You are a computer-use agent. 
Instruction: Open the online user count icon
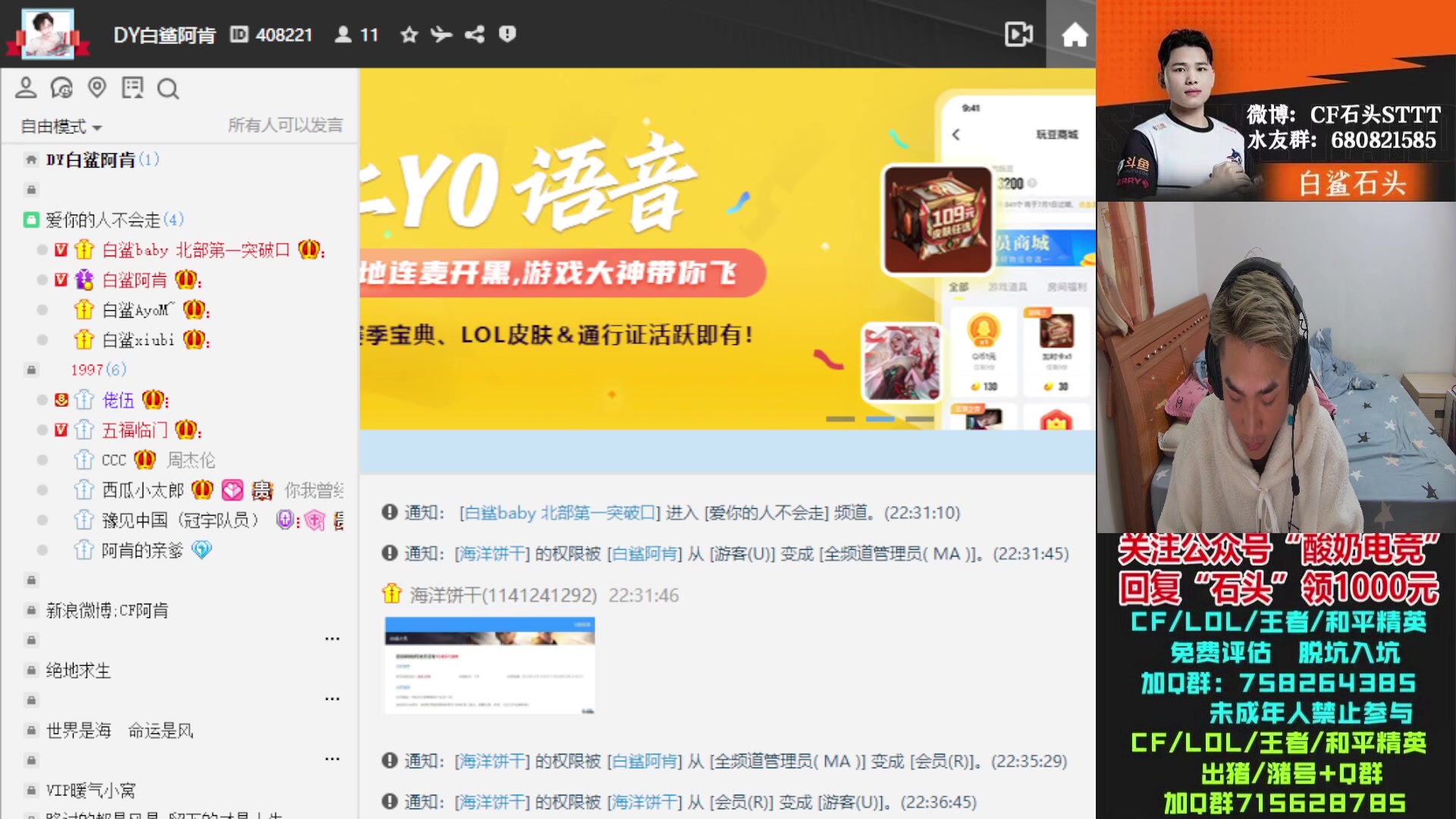coord(343,34)
